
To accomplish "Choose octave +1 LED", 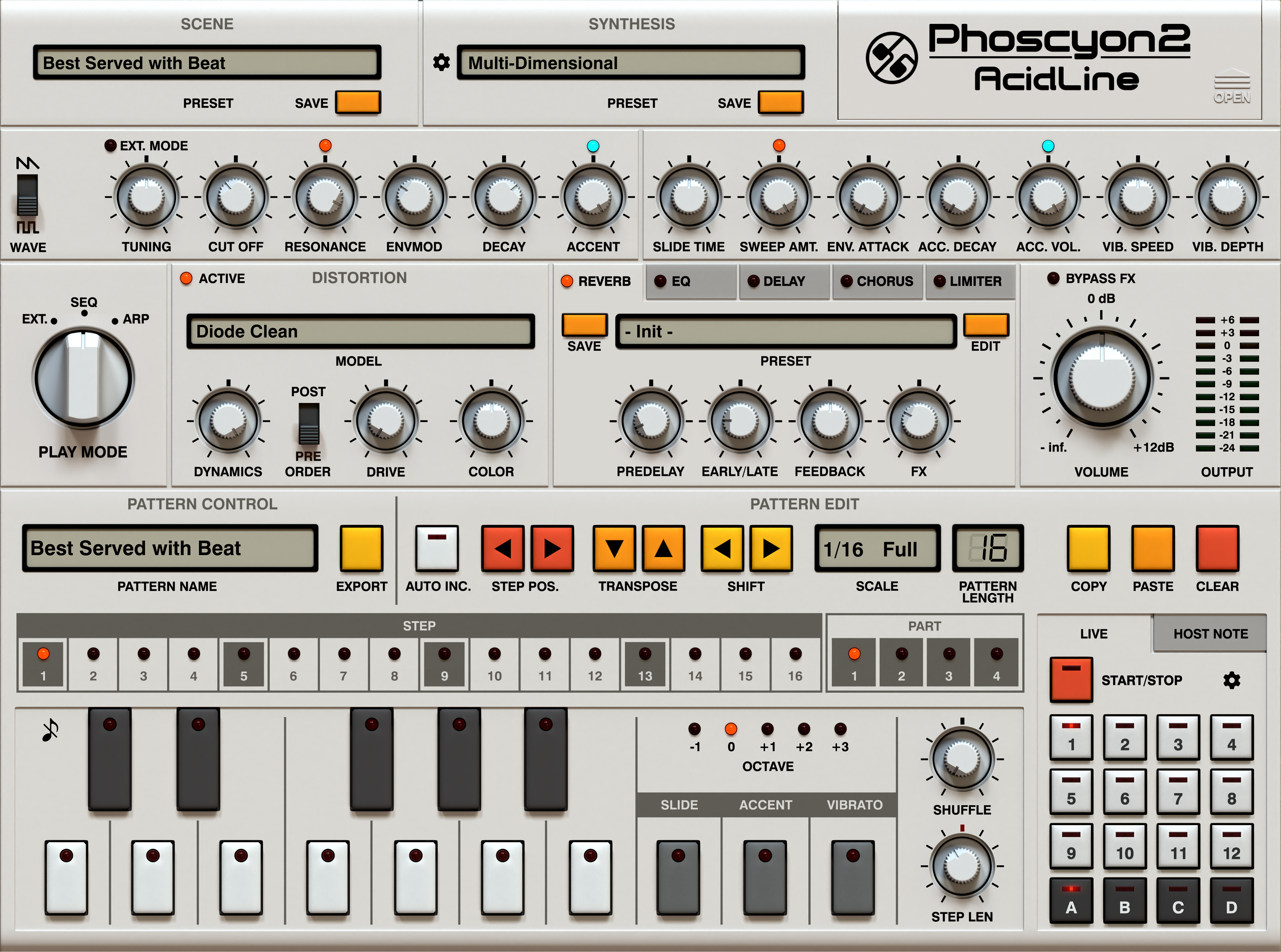I will [768, 729].
